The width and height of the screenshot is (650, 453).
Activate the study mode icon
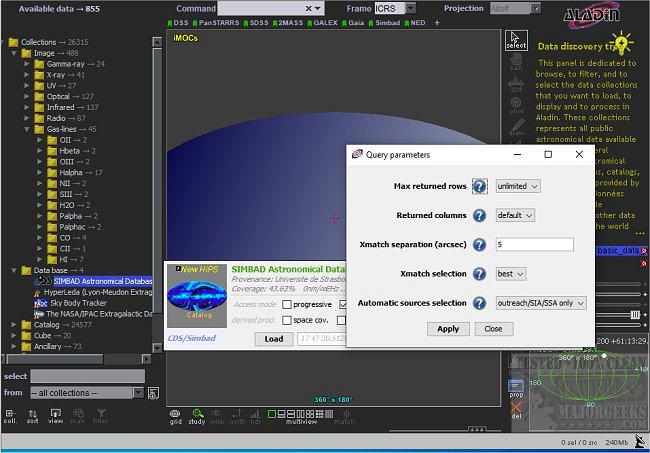click(x=198, y=415)
